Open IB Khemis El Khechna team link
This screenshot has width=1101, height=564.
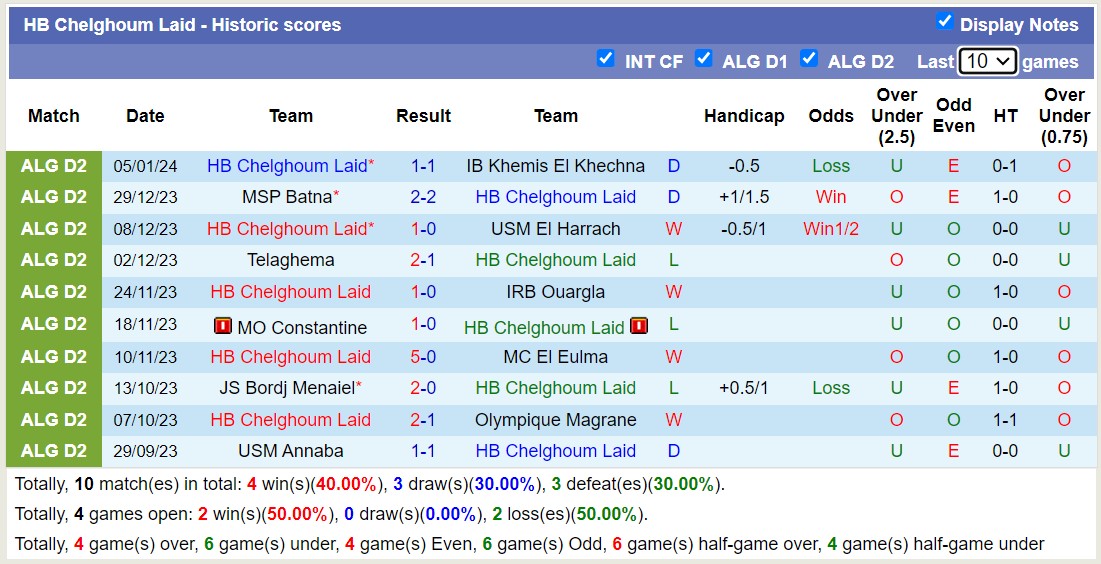(x=555, y=166)
